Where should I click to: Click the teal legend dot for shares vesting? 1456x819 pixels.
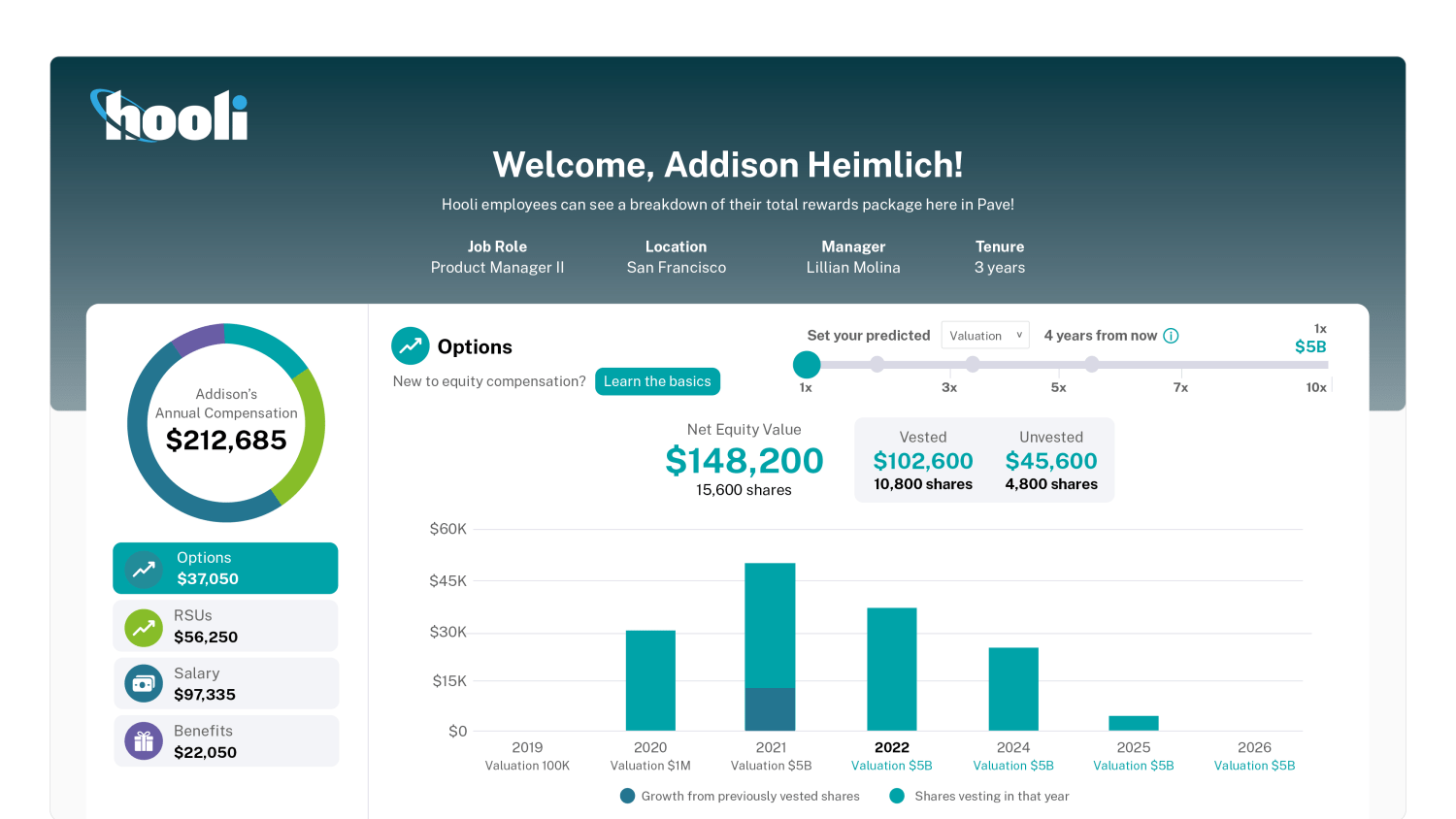pyautogui.click(x=897, y=796)
